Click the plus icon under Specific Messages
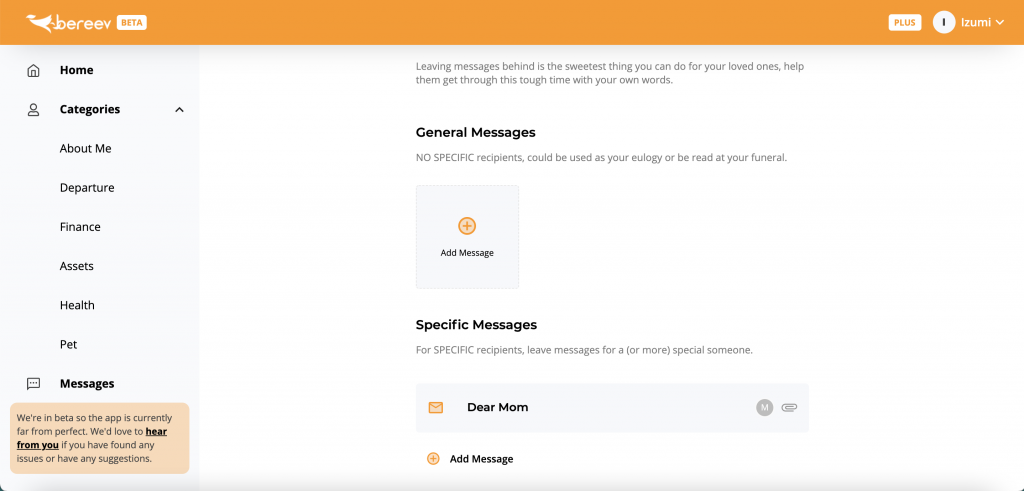The width and height of the screenshot is (1024, 491). [x=433, y=459]
